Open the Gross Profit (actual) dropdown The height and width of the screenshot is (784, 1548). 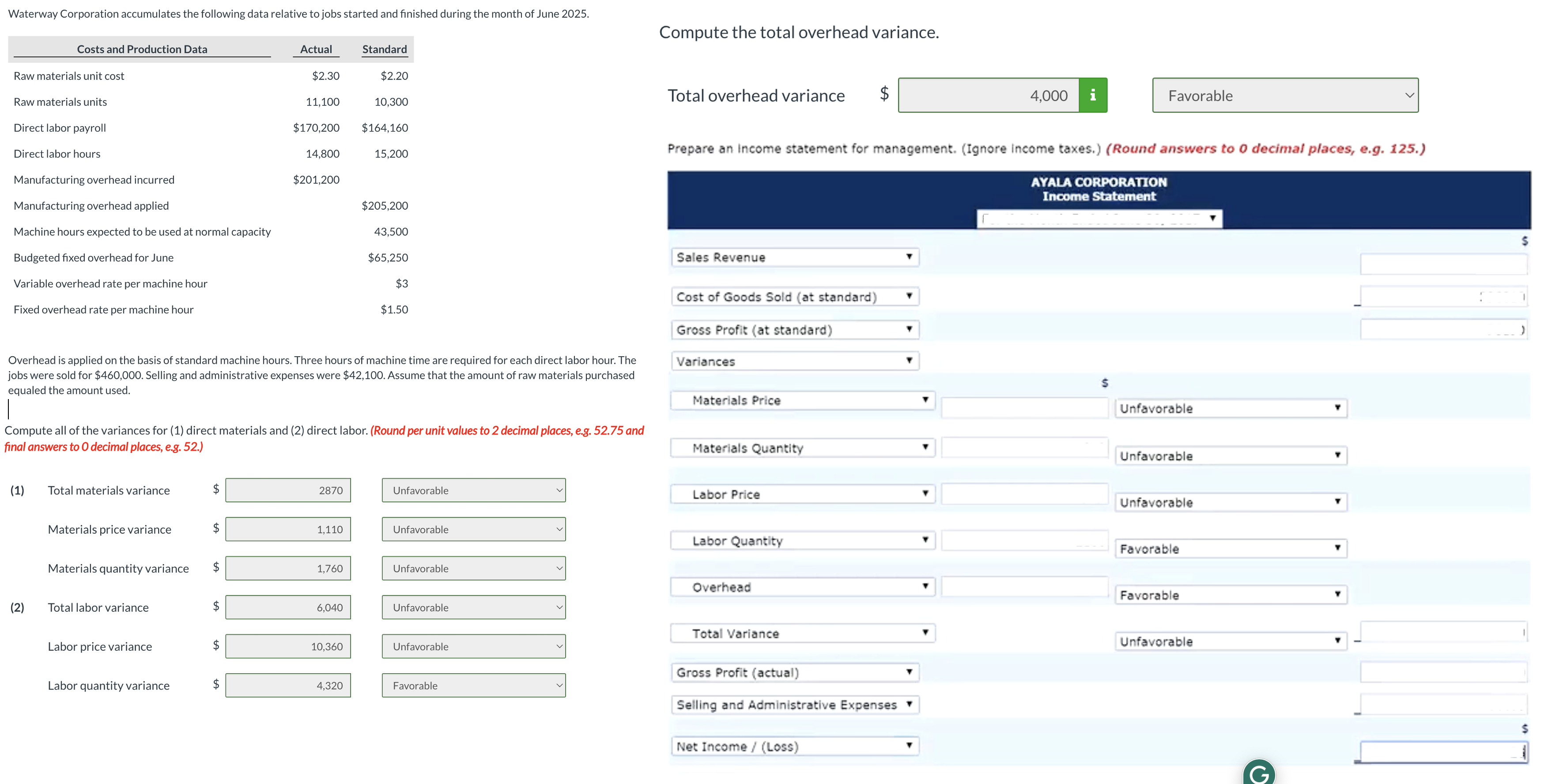794,672
